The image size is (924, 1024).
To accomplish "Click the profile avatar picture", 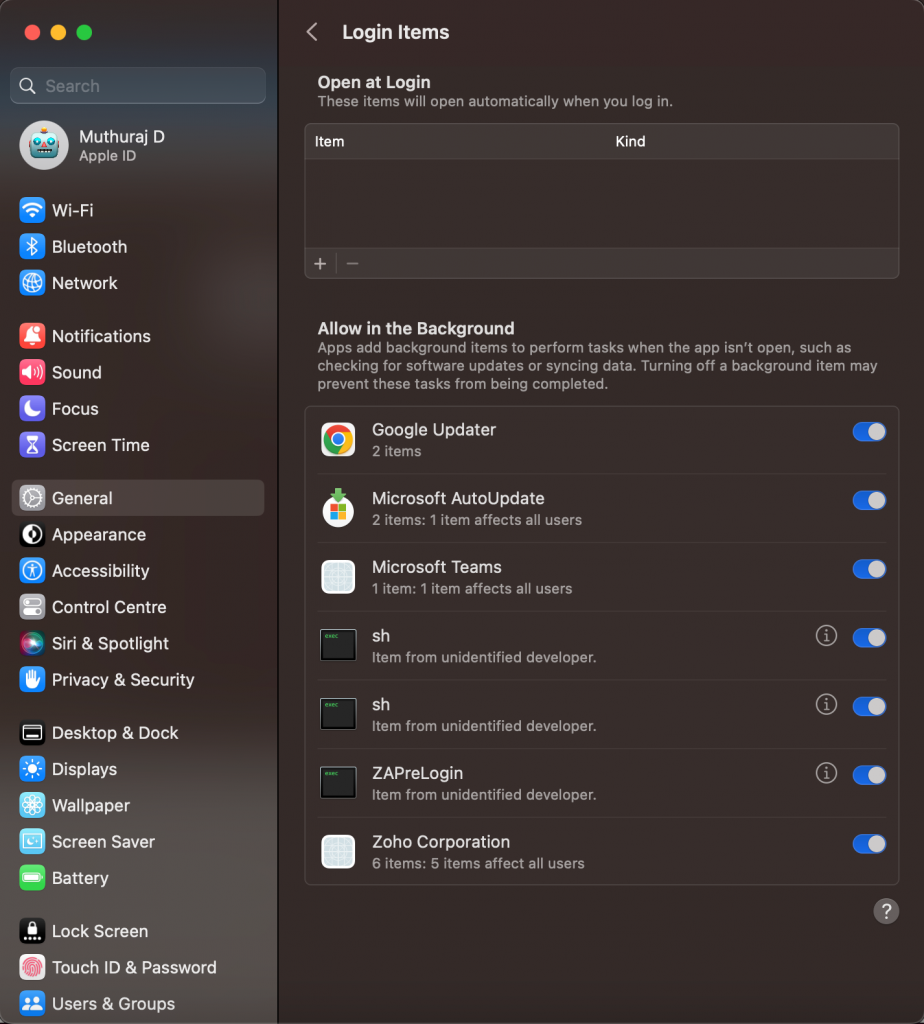I will coord(44,145).
